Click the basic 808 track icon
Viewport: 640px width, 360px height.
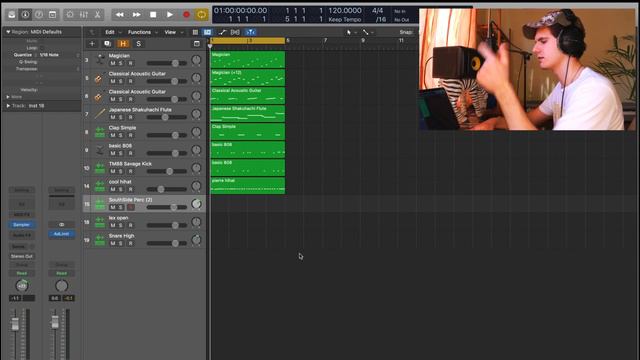click(x=100, y=150)
